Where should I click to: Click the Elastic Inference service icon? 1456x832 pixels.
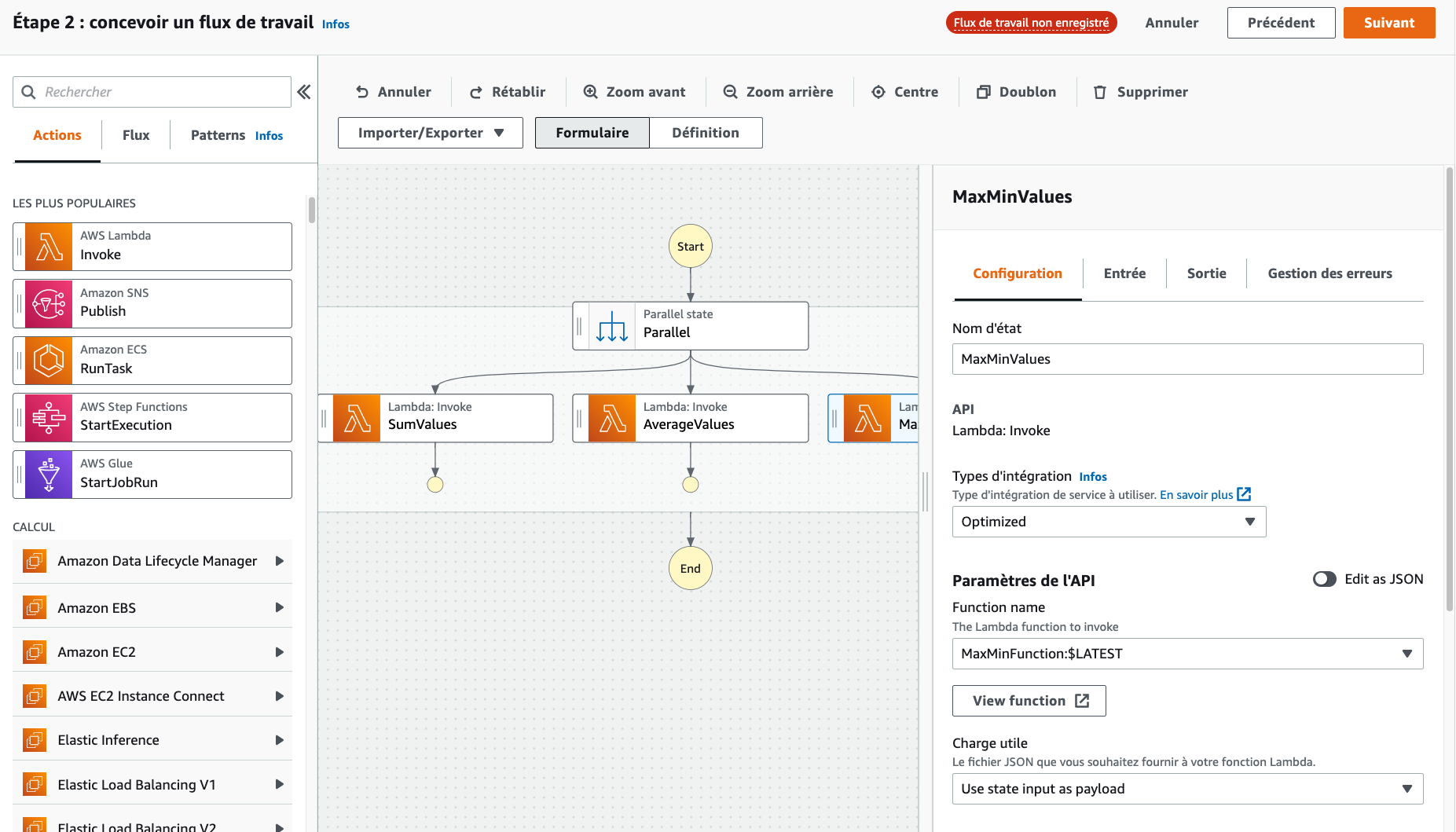pos(35,740)
